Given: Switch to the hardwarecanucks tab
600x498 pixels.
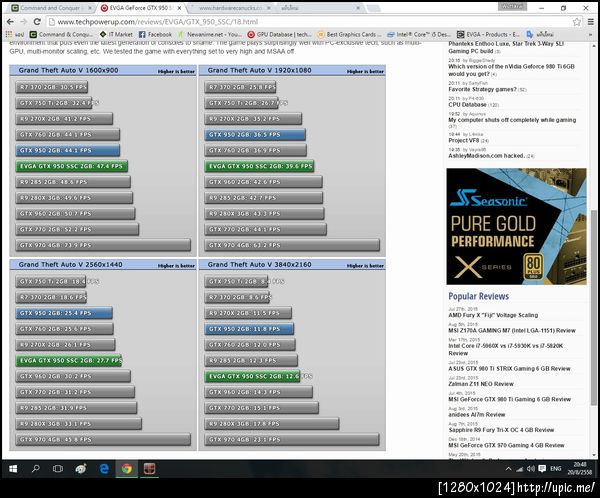Looking at the screenshot, I should pos(230,8).
